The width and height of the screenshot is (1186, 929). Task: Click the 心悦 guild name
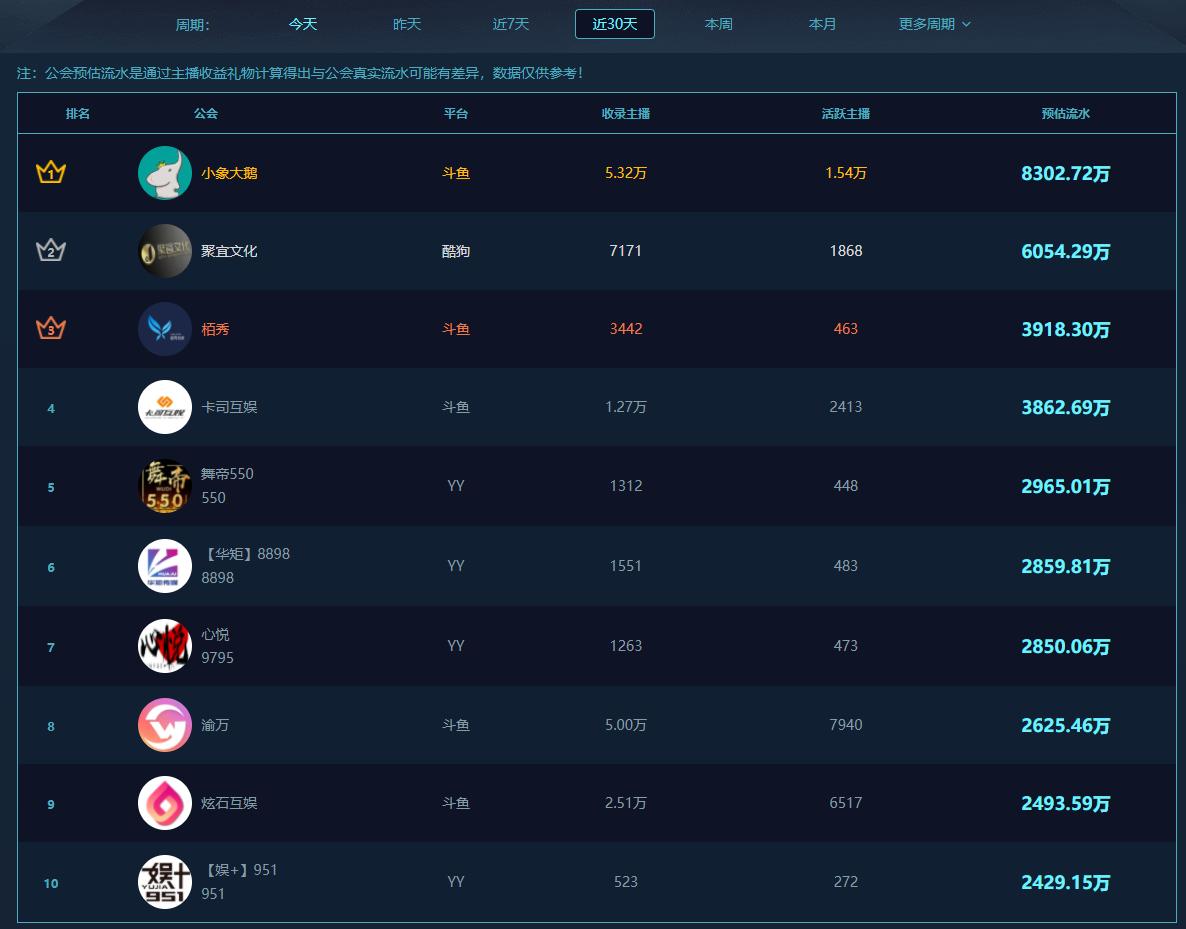pyautogui.click(x=216, y=634)
